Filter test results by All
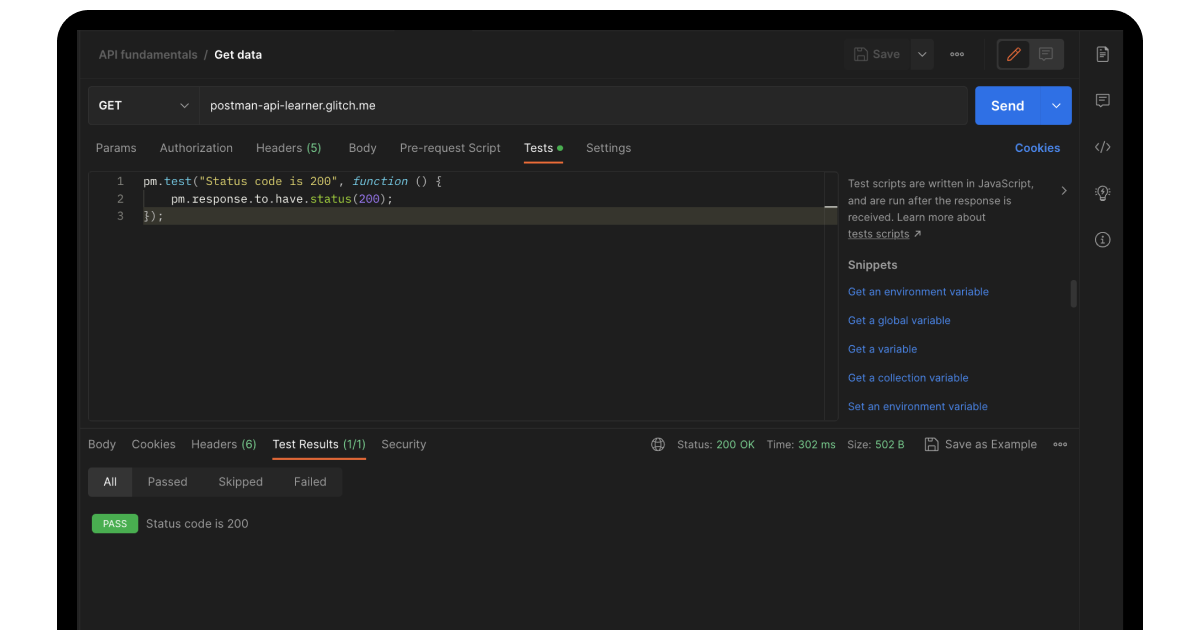This screenshot has width=1200, height=630. (110, 482)
